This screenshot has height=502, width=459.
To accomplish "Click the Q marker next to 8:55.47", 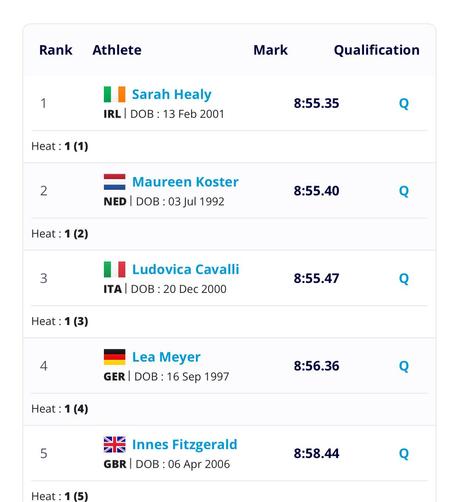I will pos(404,278).
